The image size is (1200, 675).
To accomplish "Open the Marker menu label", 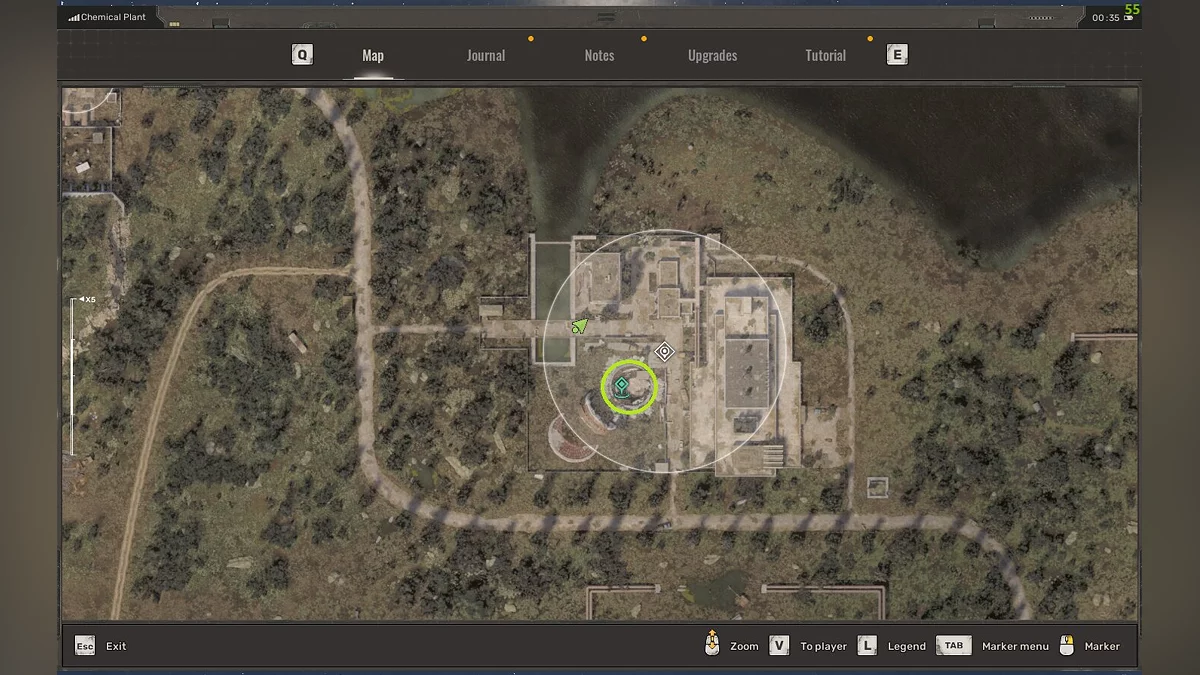I will (1015, 646).
